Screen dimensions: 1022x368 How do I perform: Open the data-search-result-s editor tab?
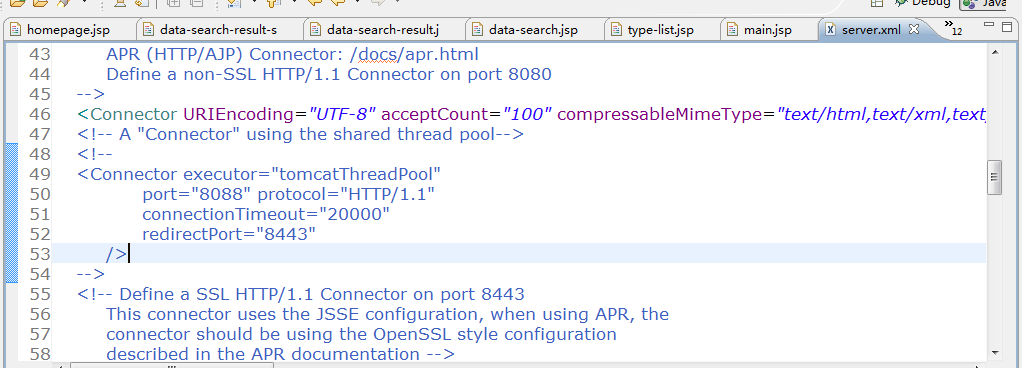coord(219,30)
